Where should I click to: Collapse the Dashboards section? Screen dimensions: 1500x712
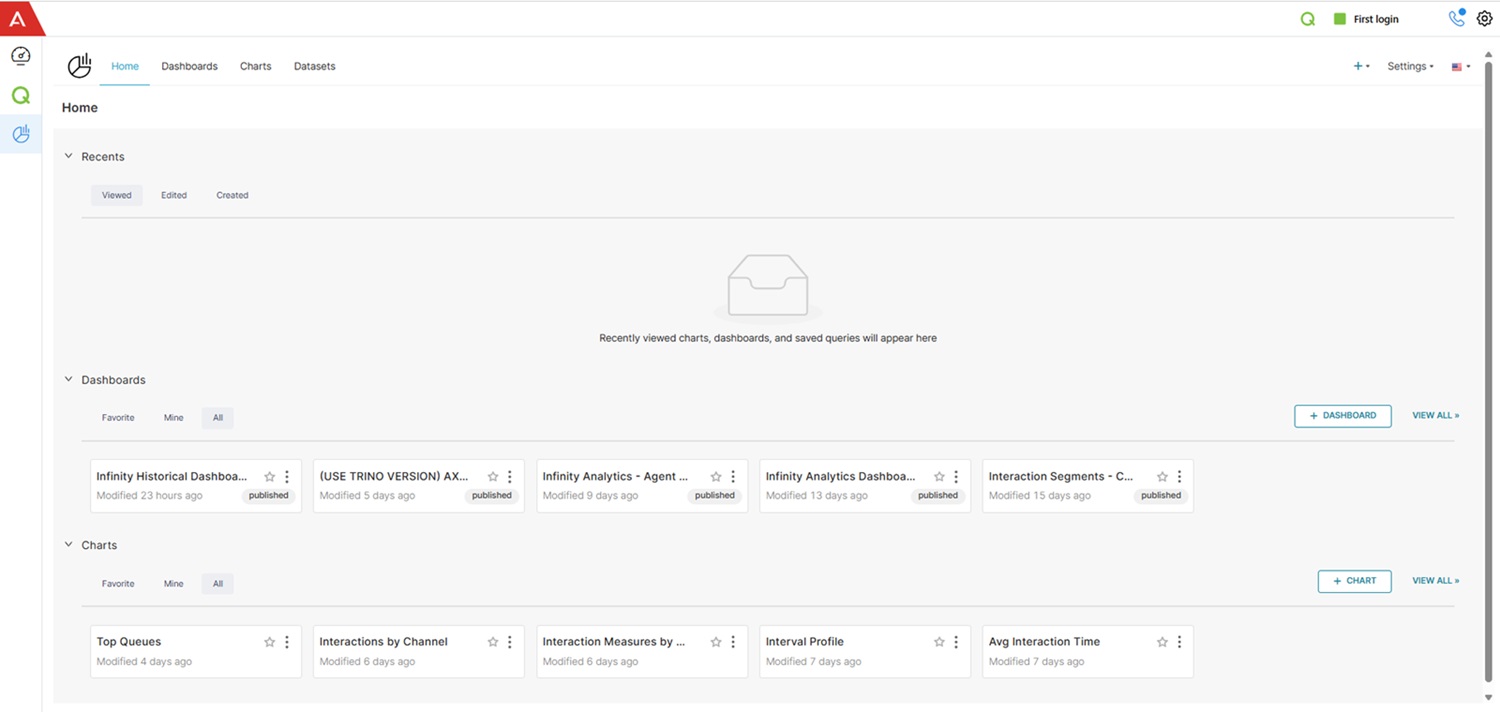coord(69,379)
